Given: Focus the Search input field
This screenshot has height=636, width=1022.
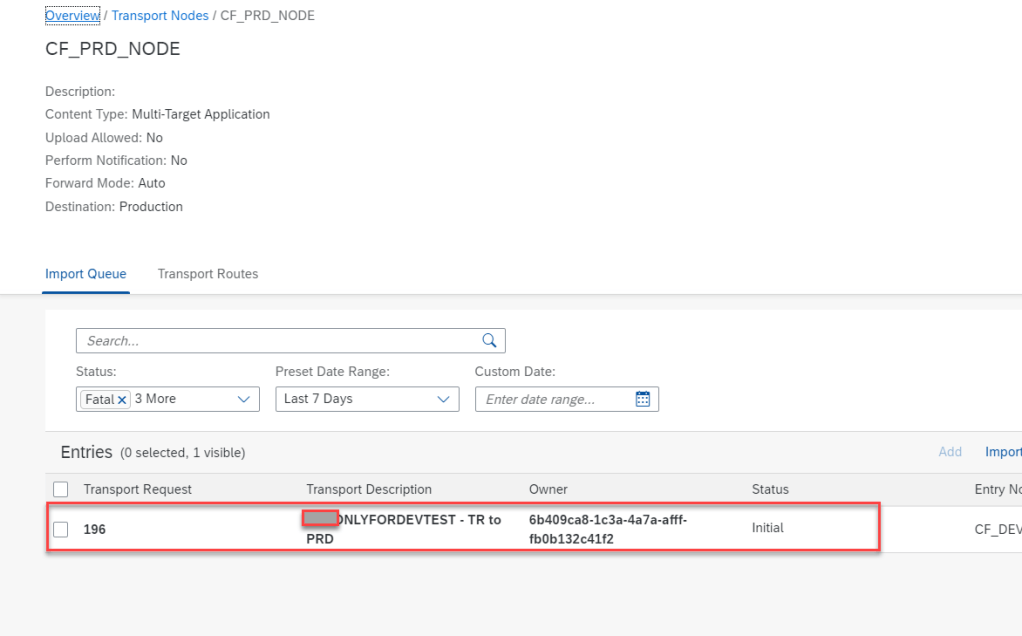Looking at the screenshot, I should (280, 341).
